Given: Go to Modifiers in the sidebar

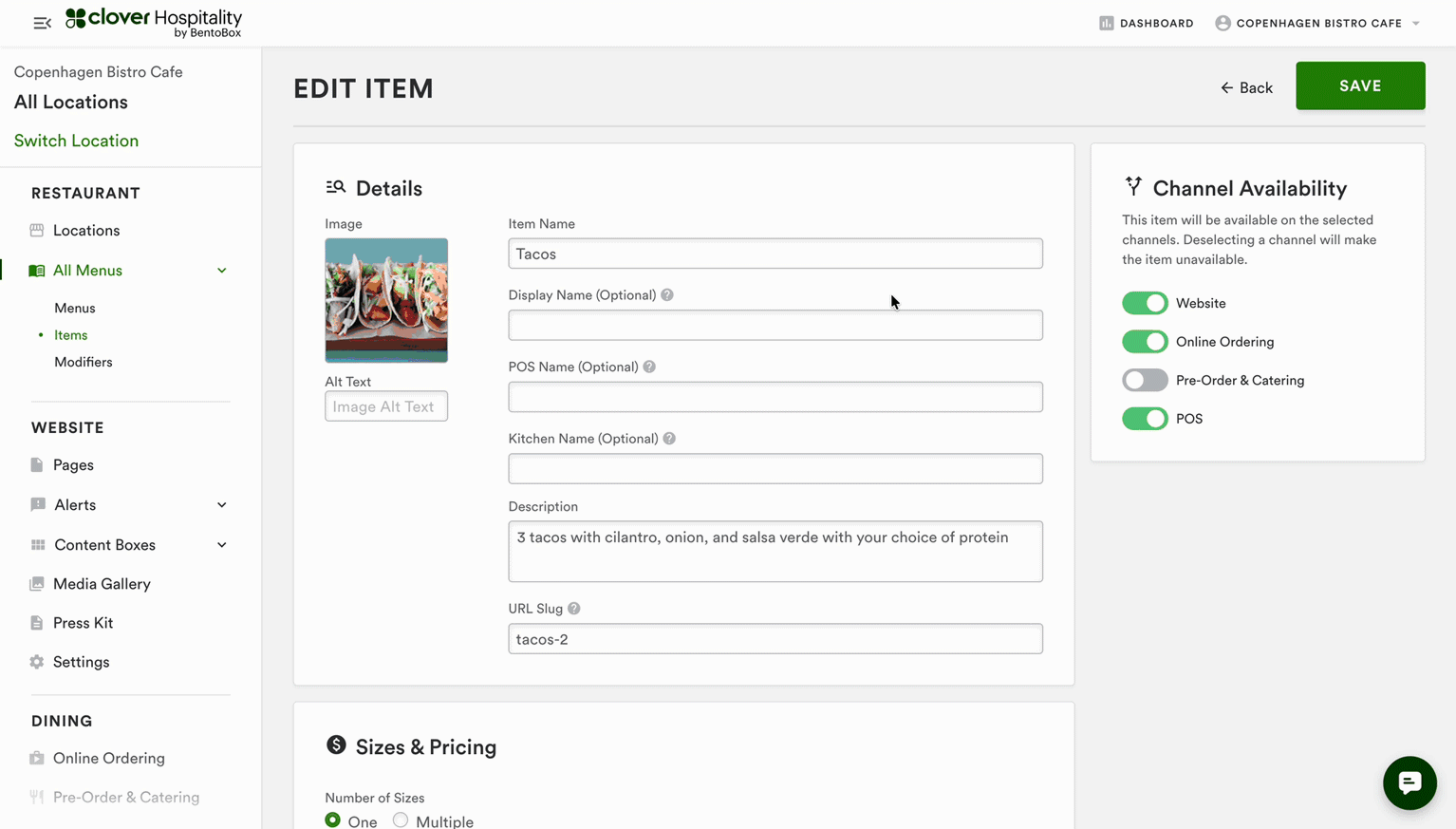Looking at the screenshot, I should (84, 362).
